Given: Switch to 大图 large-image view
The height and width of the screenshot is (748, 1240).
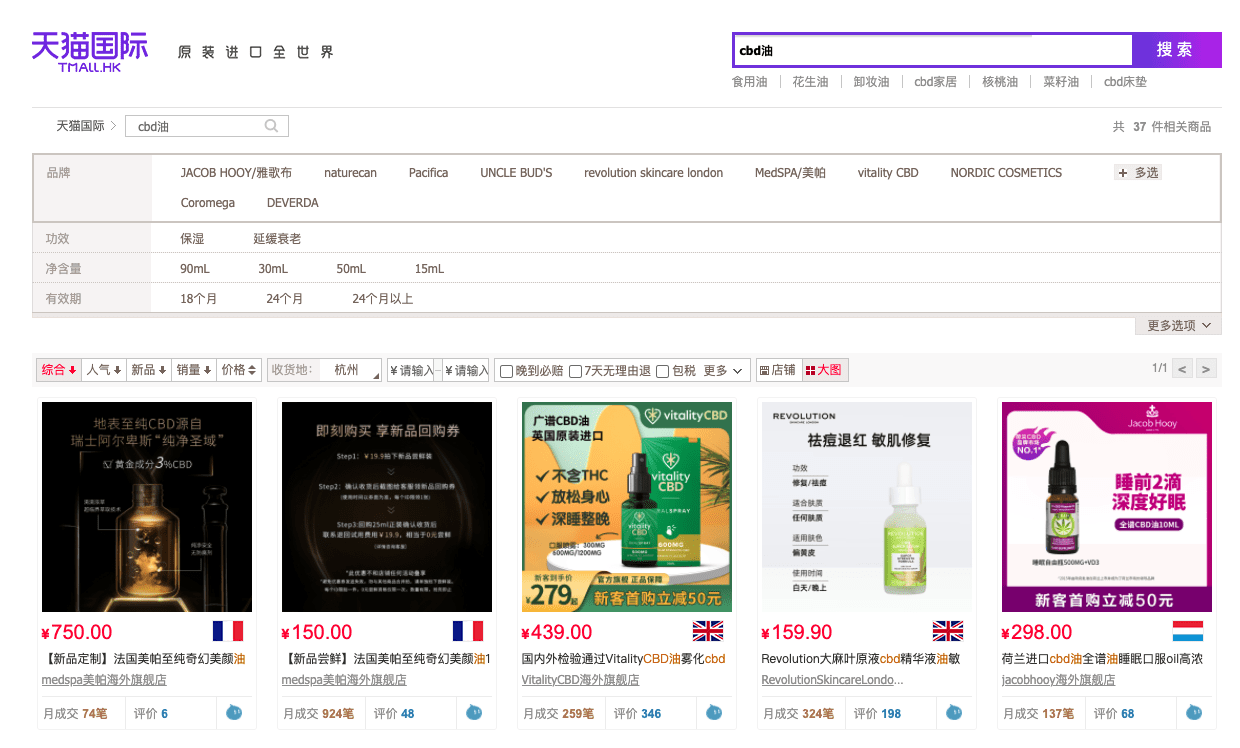Looking at the screenshot, I should coord(824,370).
